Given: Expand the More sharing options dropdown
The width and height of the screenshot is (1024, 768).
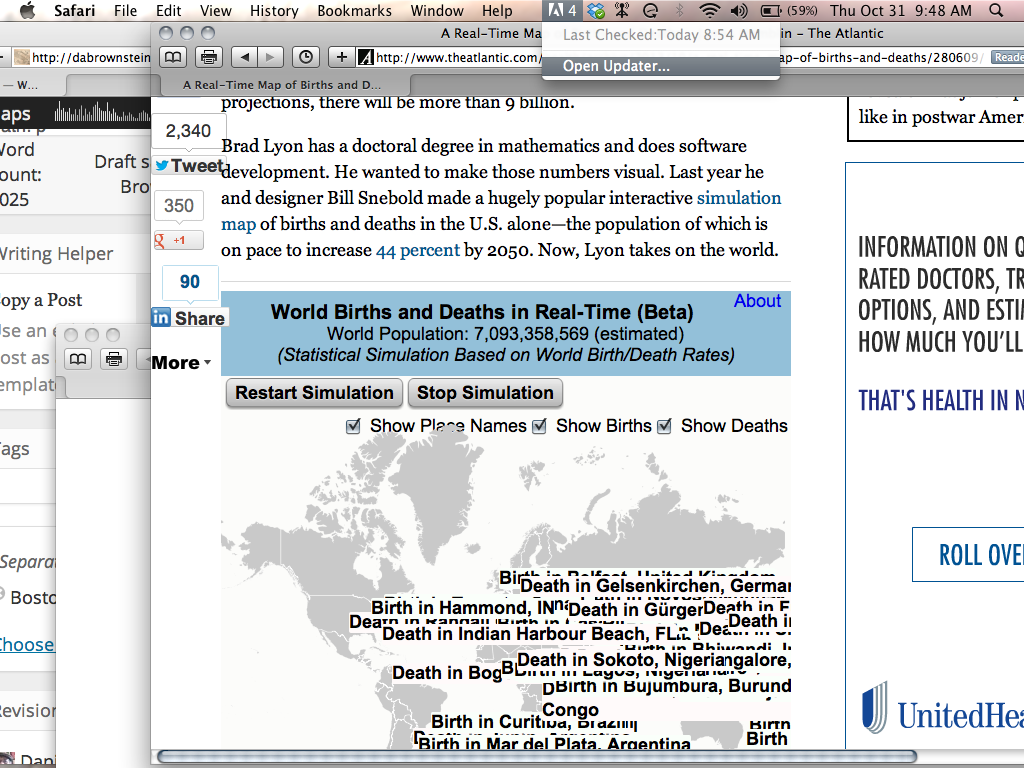Looking at the screenshot, I should (x=181, y=363).
